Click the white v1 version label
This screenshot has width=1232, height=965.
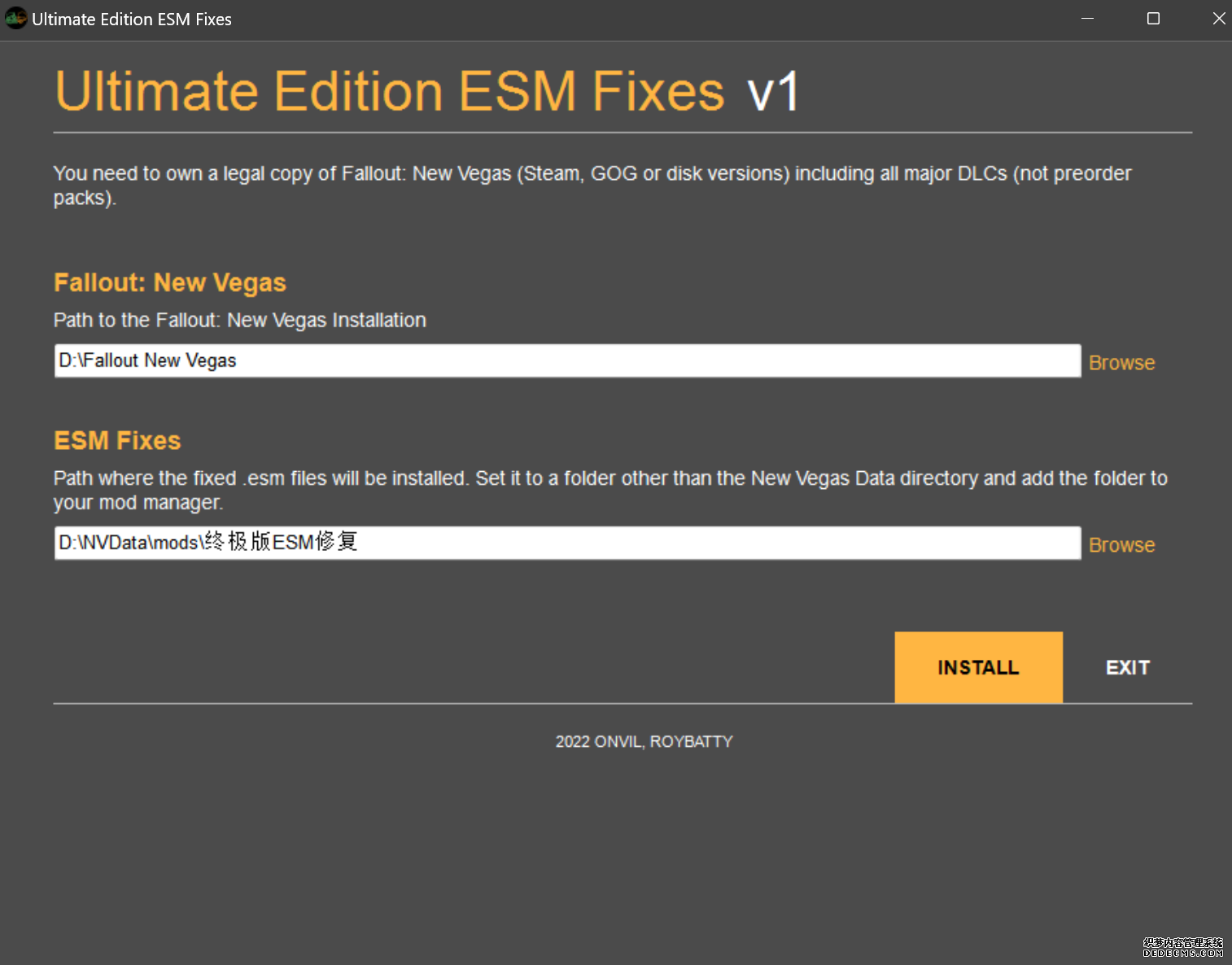tap(773, 91)
